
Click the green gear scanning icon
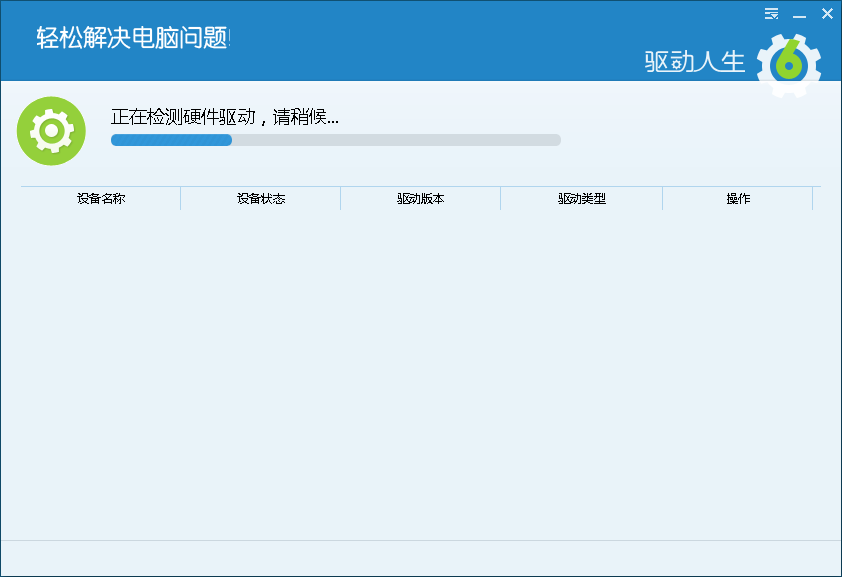tap(51, 131)
